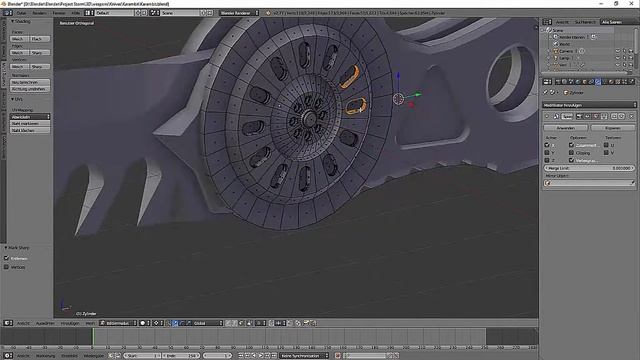This screenshot has height=360, width=640.
Task: Open the Fenster menu
Action: [59, 13]
